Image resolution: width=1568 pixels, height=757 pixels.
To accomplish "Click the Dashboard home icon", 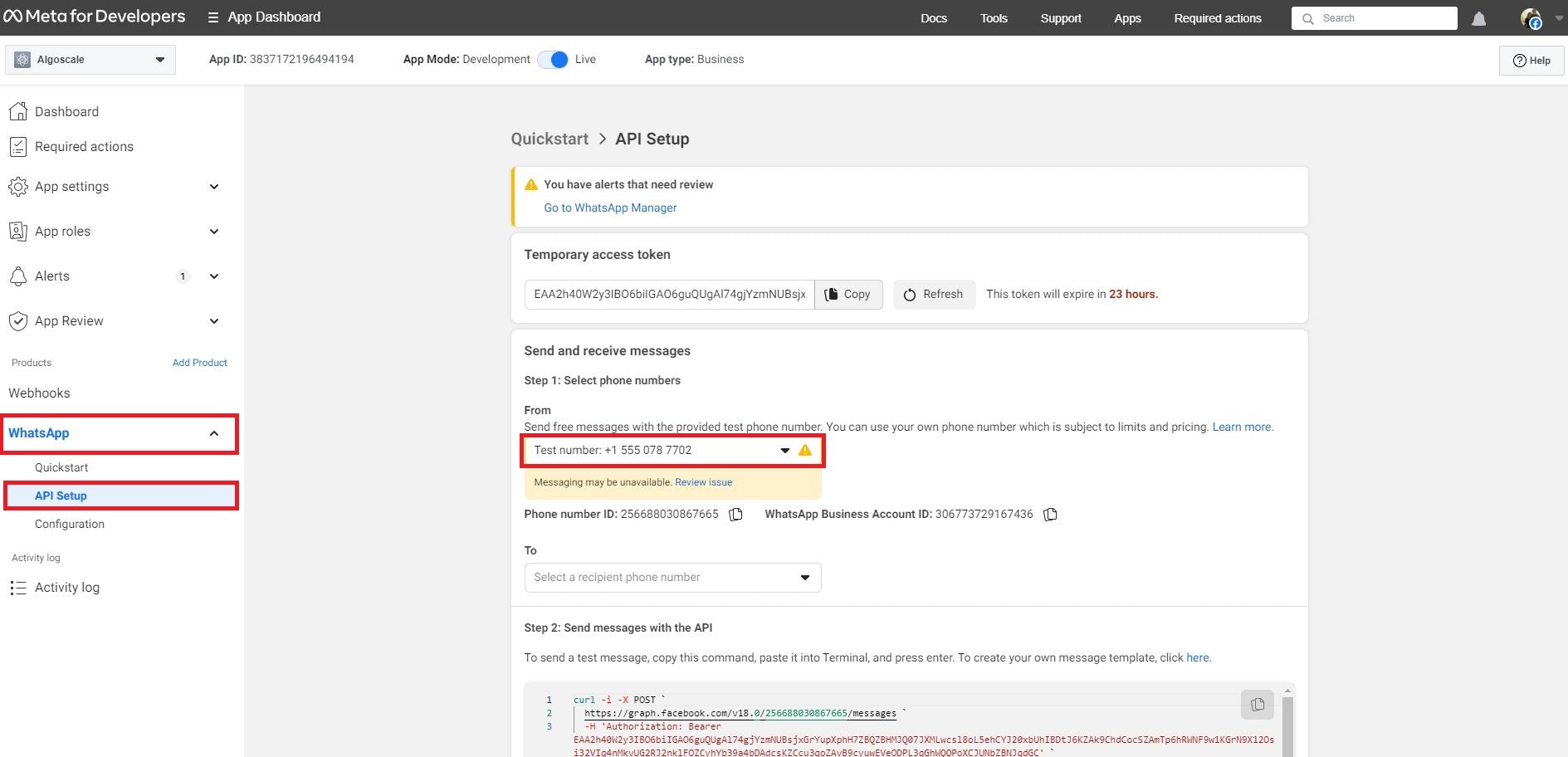I will coord(18,111).
